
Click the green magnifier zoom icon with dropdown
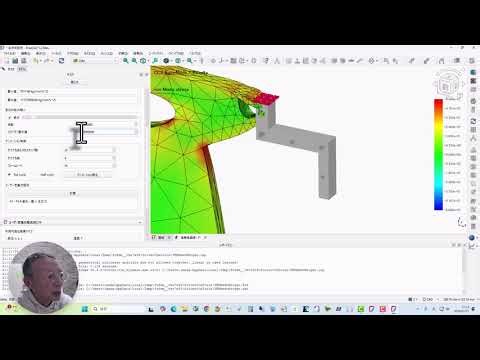(190, 61)
